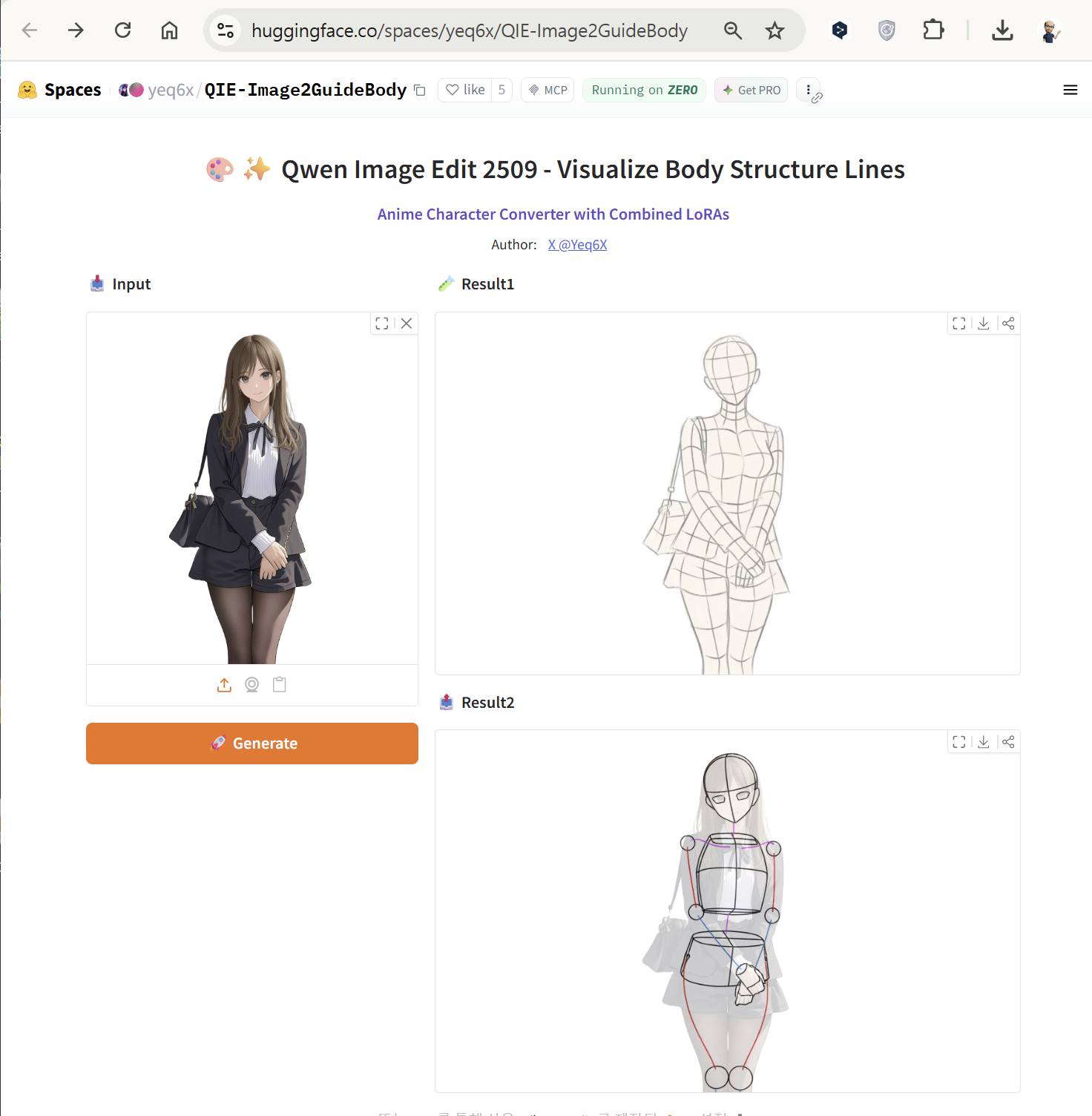Remove the input image with X
Screen dimensions: 1092x1116
[407, 324]
